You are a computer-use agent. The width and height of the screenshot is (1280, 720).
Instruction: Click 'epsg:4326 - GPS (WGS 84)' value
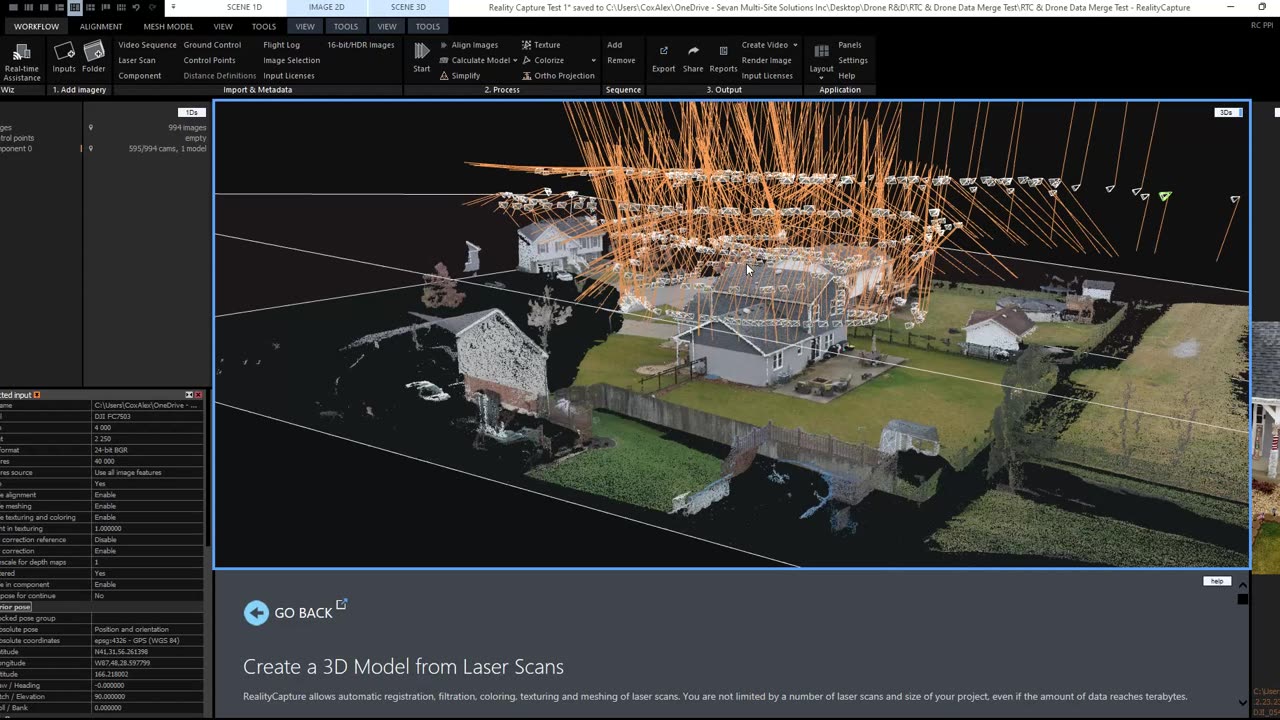(x=137, y=641)
